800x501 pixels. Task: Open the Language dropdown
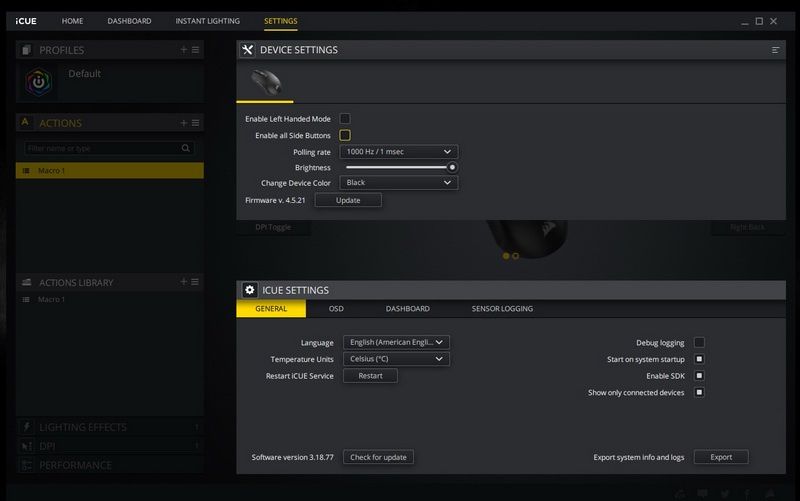coord(396,342)
